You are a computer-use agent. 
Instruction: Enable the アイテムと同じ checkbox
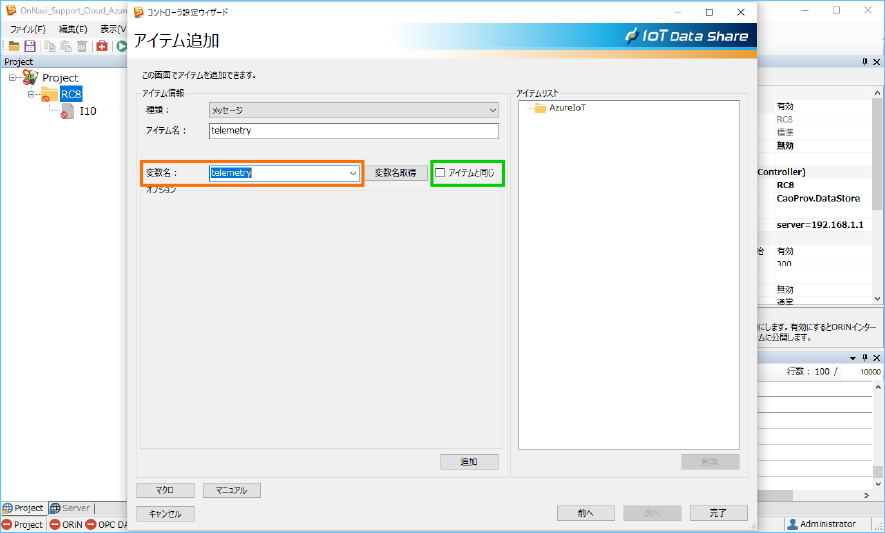pyautogui.click(x=440, y=173)
